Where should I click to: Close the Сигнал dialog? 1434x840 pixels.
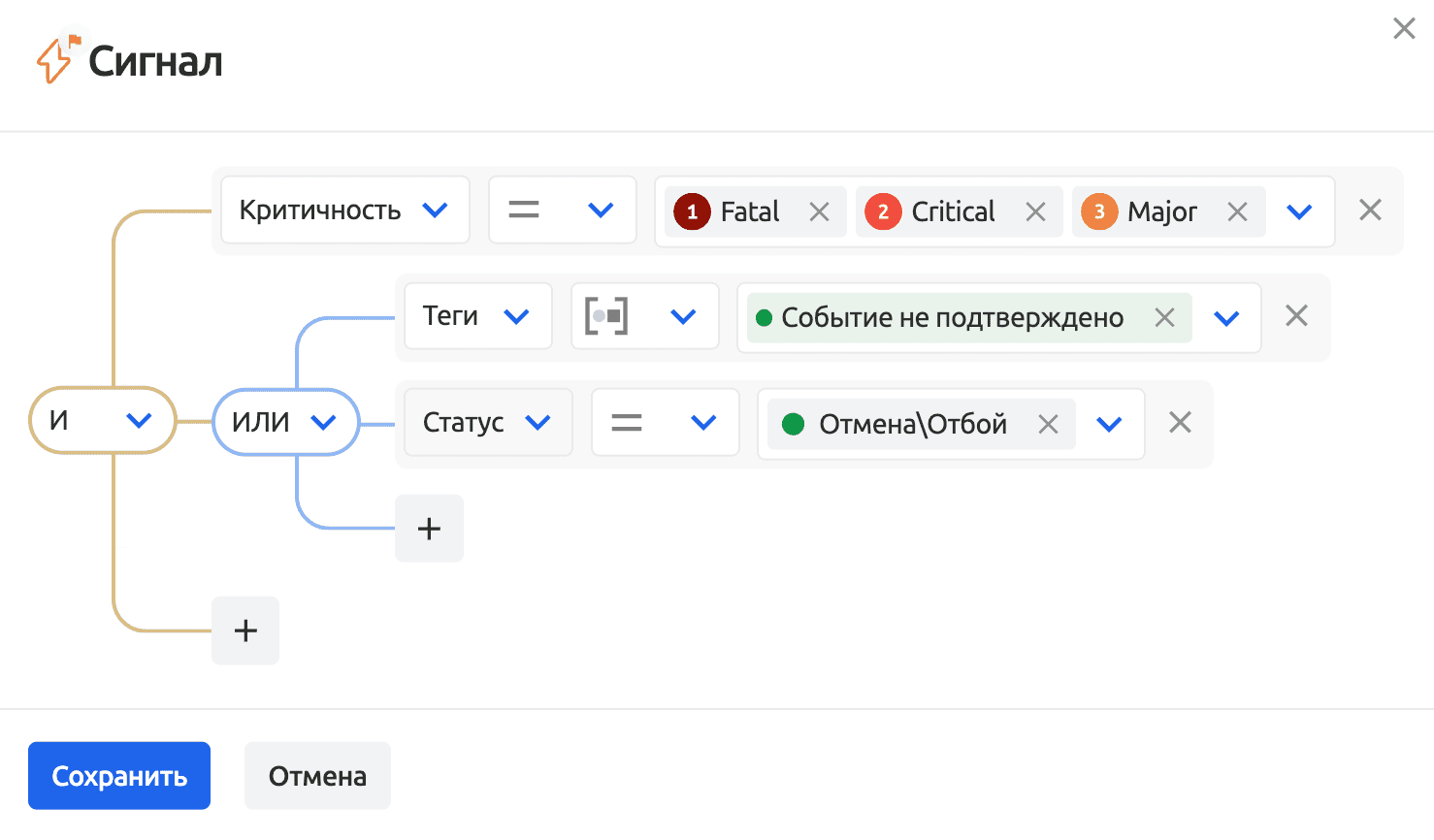1403,29
